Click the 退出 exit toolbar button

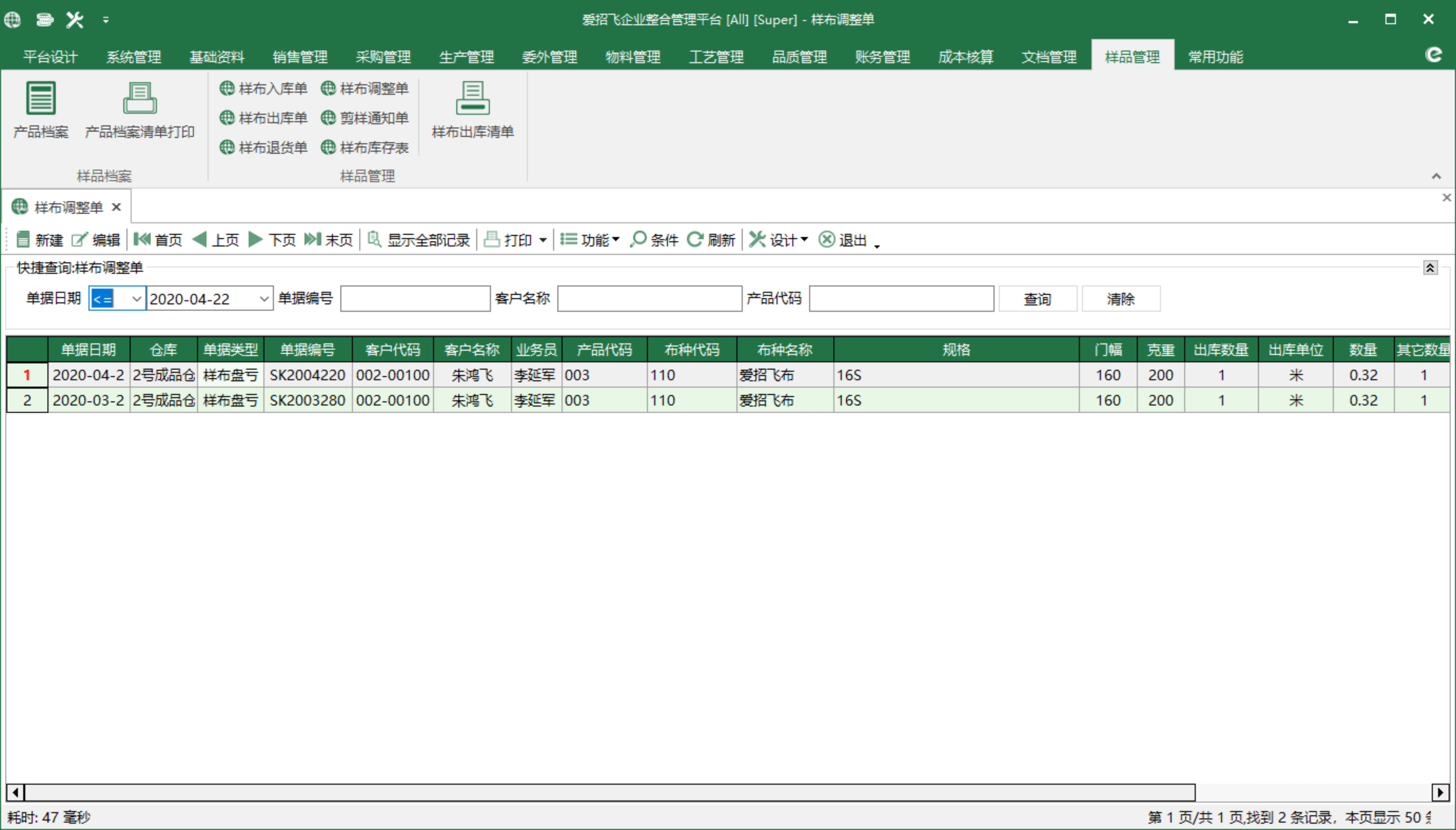[844, 240]
